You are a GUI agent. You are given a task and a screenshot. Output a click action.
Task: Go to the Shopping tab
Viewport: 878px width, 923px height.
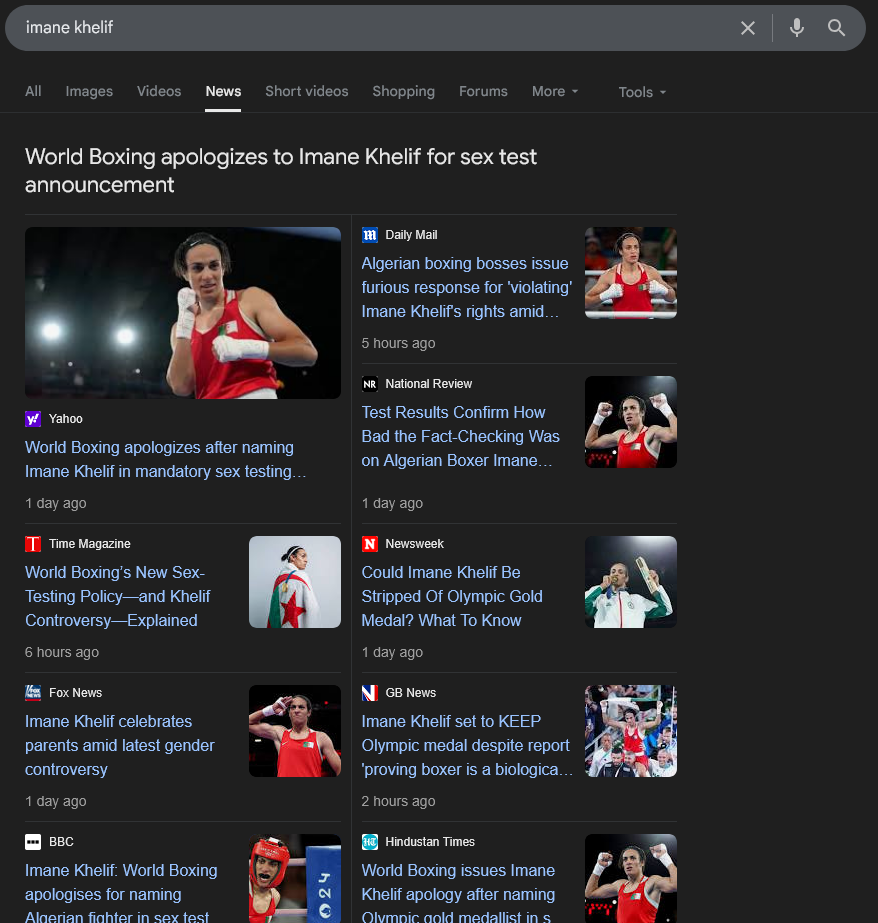click(x=404, y=91)
